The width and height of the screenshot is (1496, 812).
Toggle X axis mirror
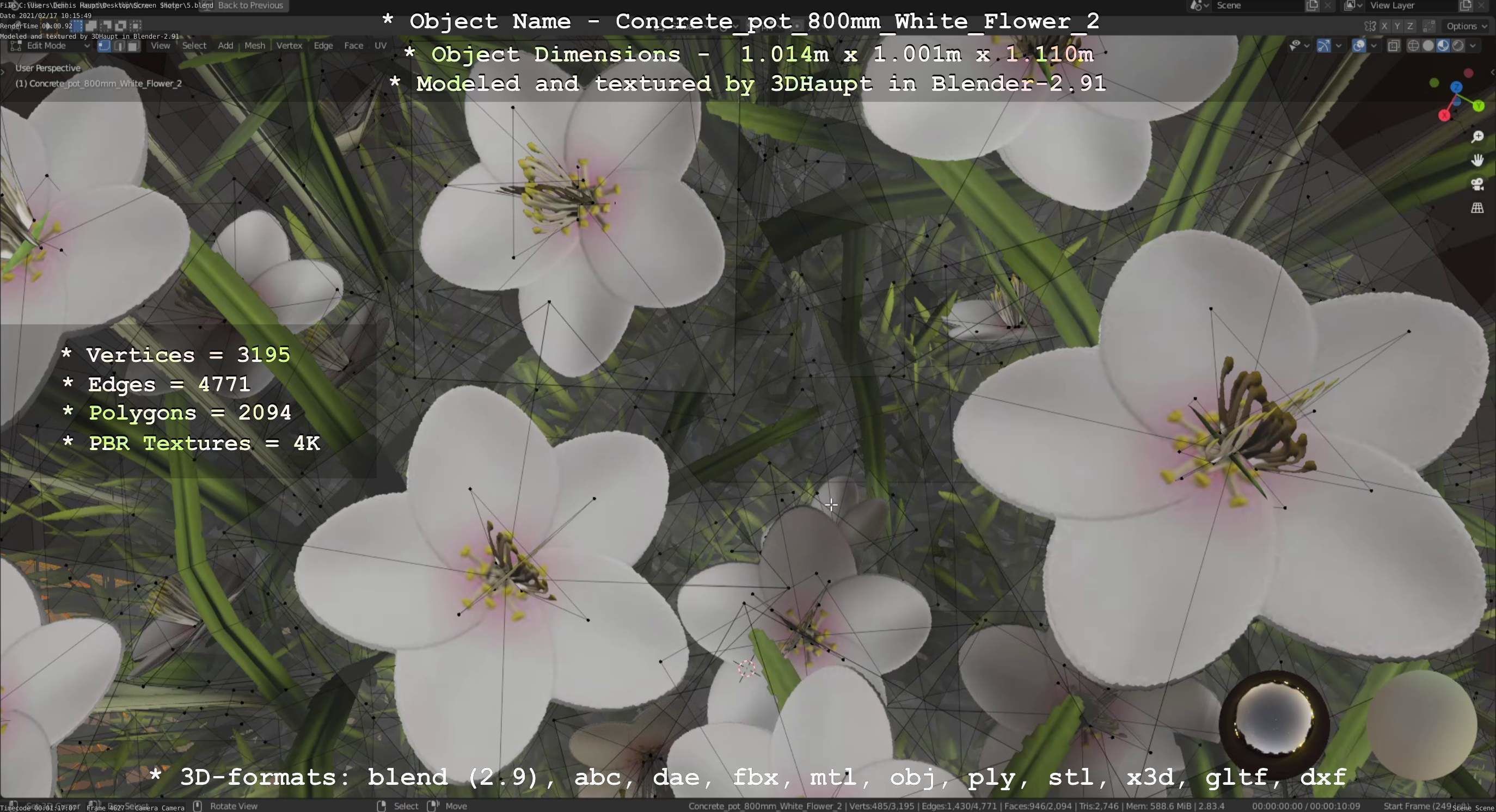[x=1384, y=26]
